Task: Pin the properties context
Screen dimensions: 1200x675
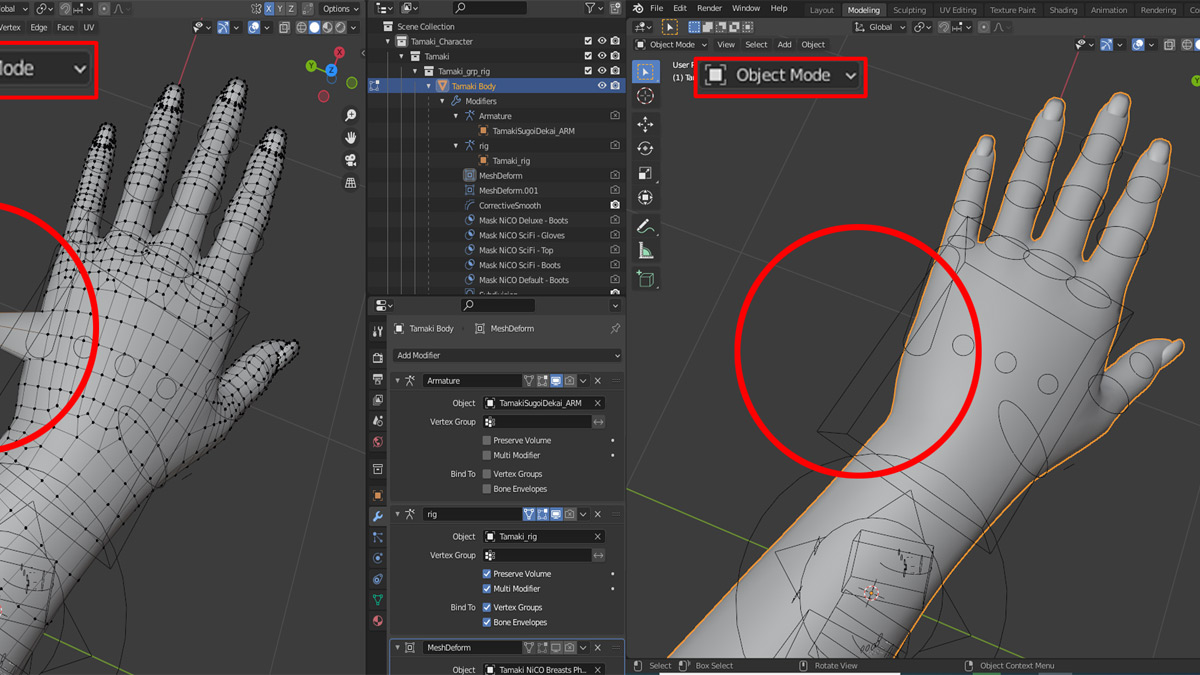Action: pos(615,328)
